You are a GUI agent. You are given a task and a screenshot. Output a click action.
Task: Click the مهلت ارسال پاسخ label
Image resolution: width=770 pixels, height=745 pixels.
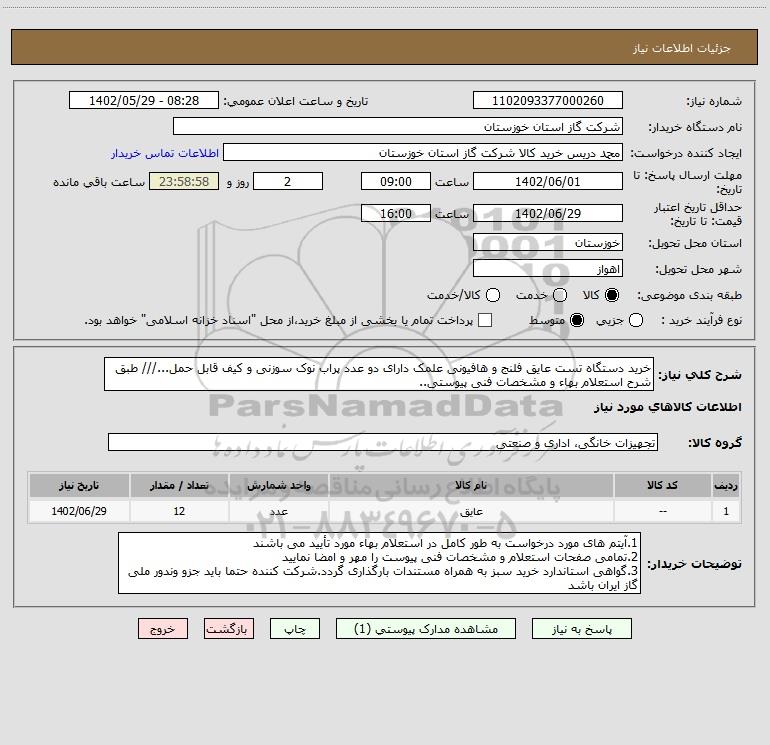click(688, 182)
